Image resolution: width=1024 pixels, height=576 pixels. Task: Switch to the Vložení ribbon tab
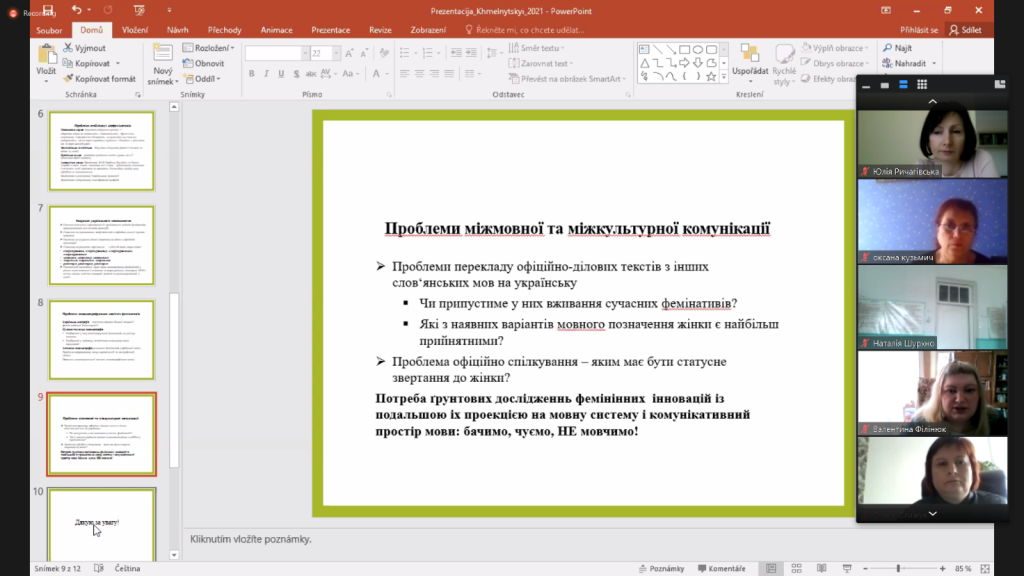pyautogui.click(x=135, y=30)
